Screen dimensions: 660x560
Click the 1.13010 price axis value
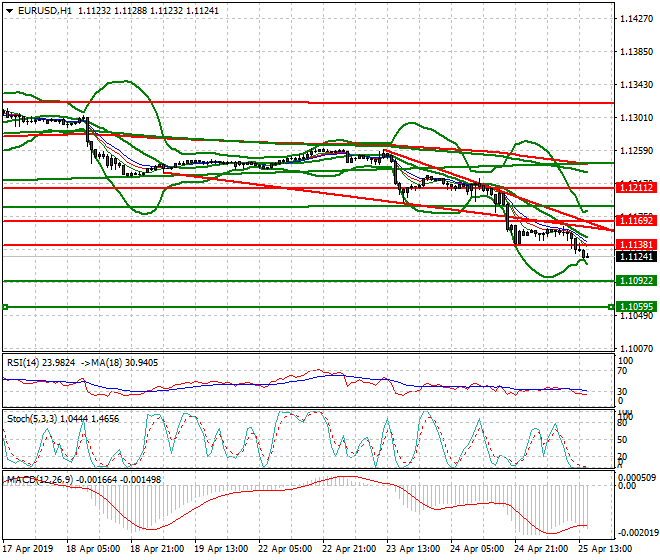(636, 117)
